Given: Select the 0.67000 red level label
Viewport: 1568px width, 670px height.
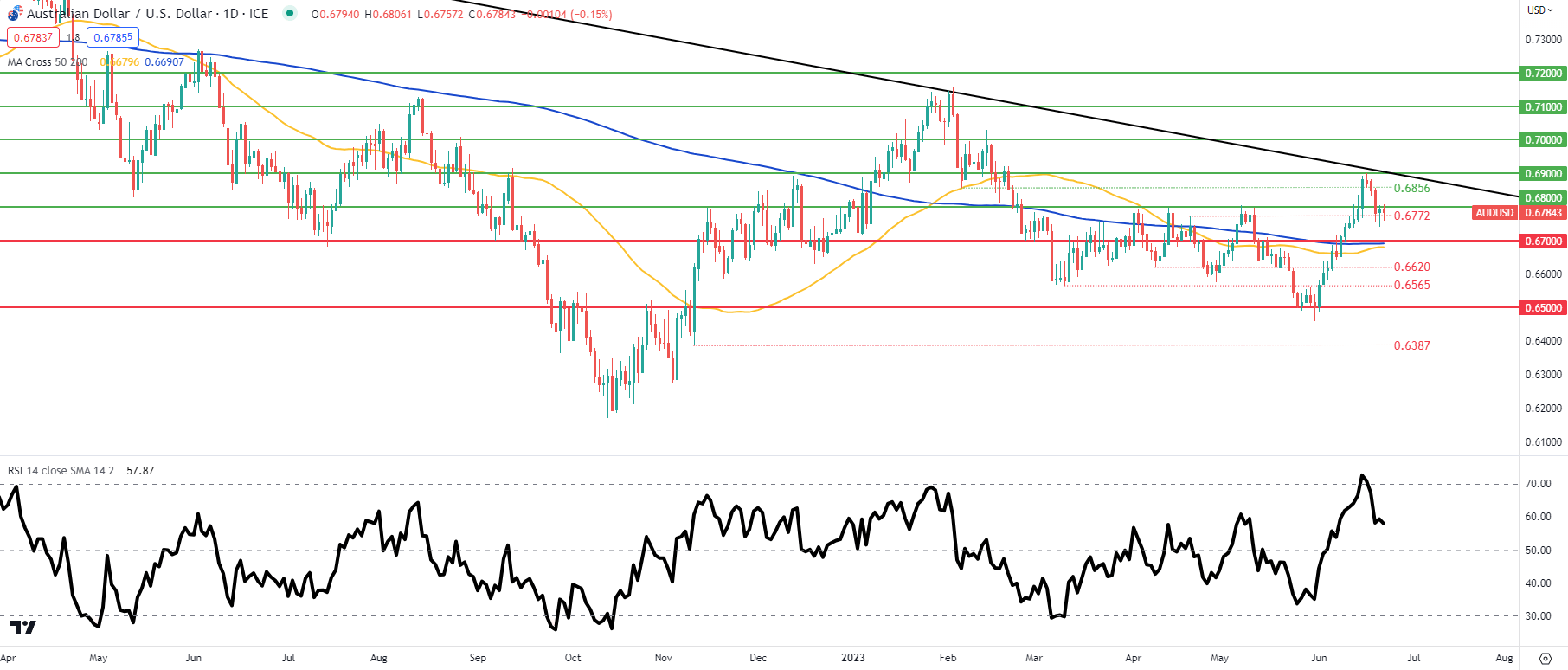Looking at the screenshot, I should point(1544,242).
